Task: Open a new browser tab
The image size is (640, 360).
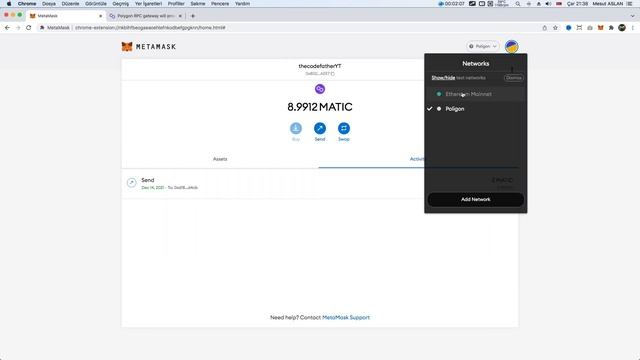Action: [193, 16]
